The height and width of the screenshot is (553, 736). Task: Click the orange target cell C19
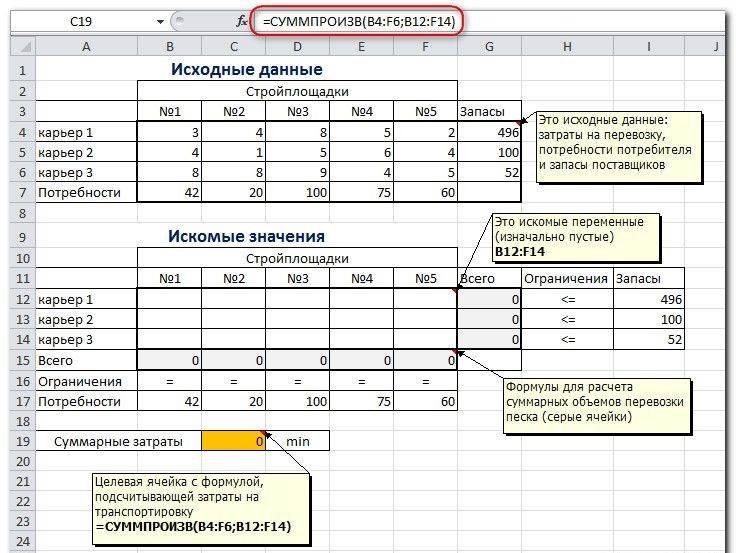tap(234, 441)
